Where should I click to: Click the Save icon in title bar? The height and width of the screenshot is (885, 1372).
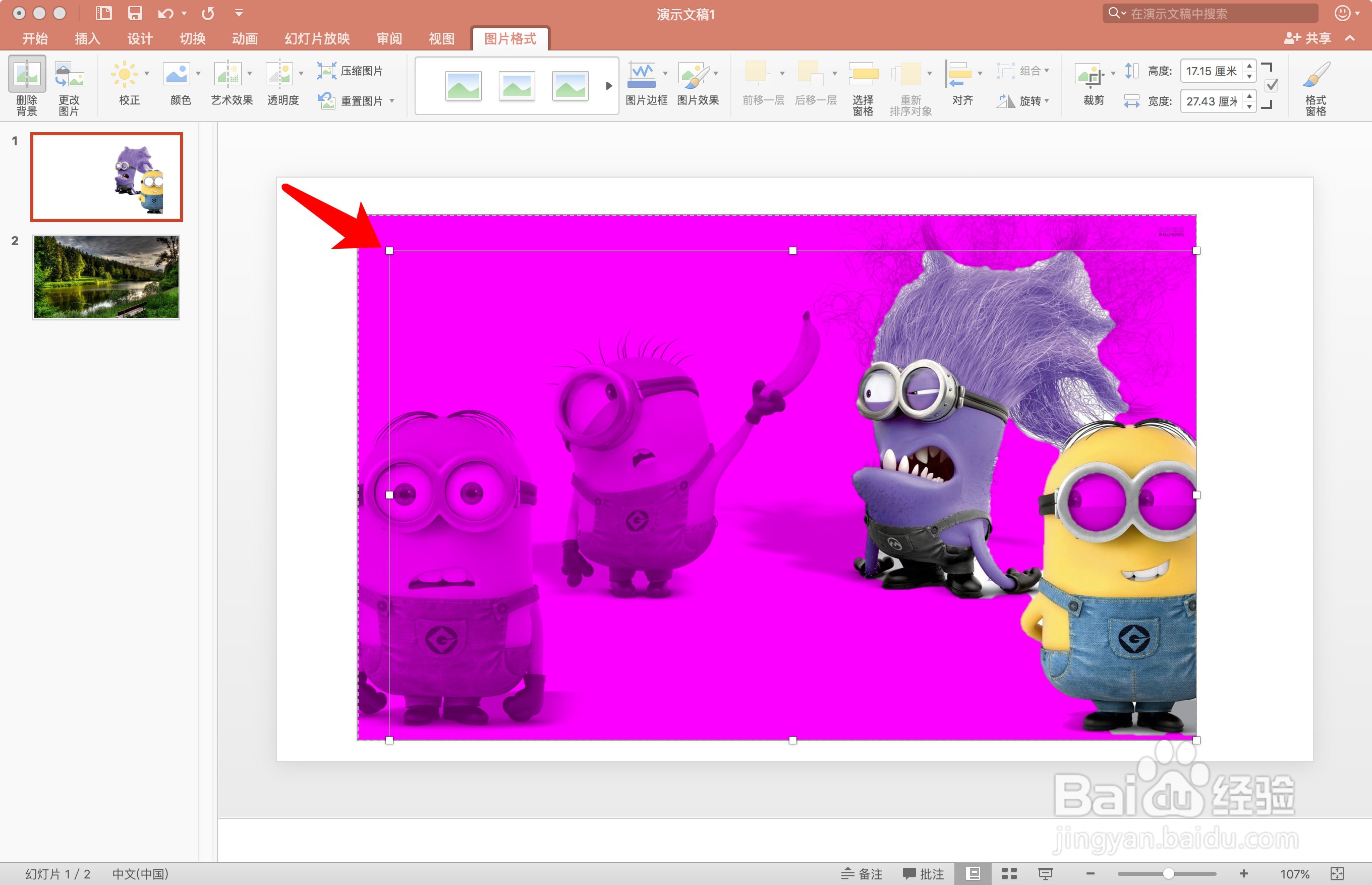point(135,13)
